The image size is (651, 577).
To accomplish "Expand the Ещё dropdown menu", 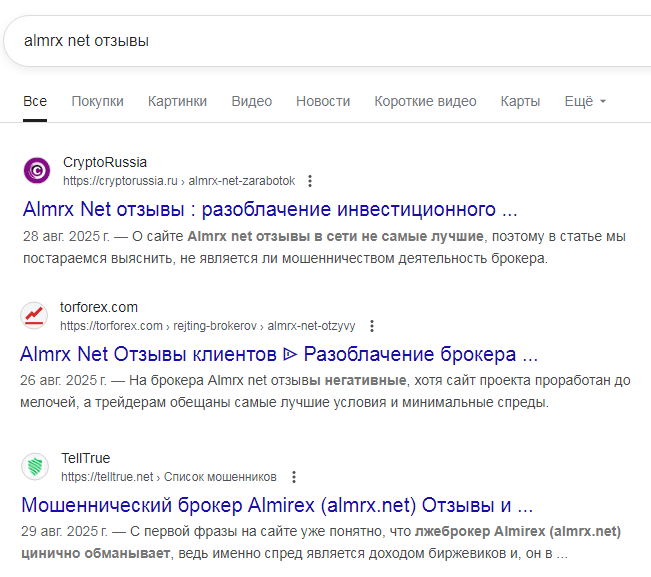I will tap(585, 101).
